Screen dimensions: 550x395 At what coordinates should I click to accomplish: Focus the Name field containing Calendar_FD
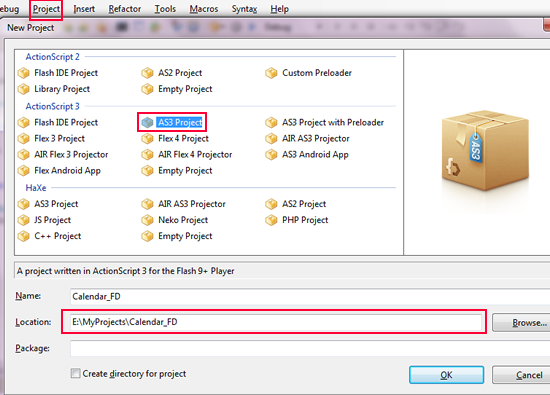pos(310,296)
